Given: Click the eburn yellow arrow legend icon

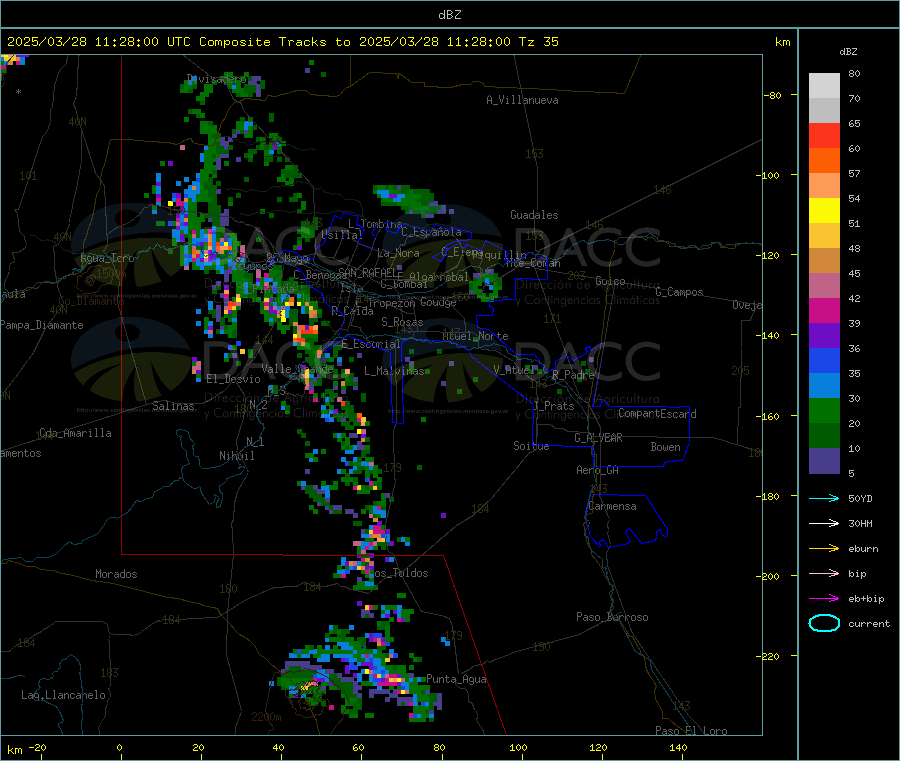Looking at the screenshot, I should [x=824, y=549].
